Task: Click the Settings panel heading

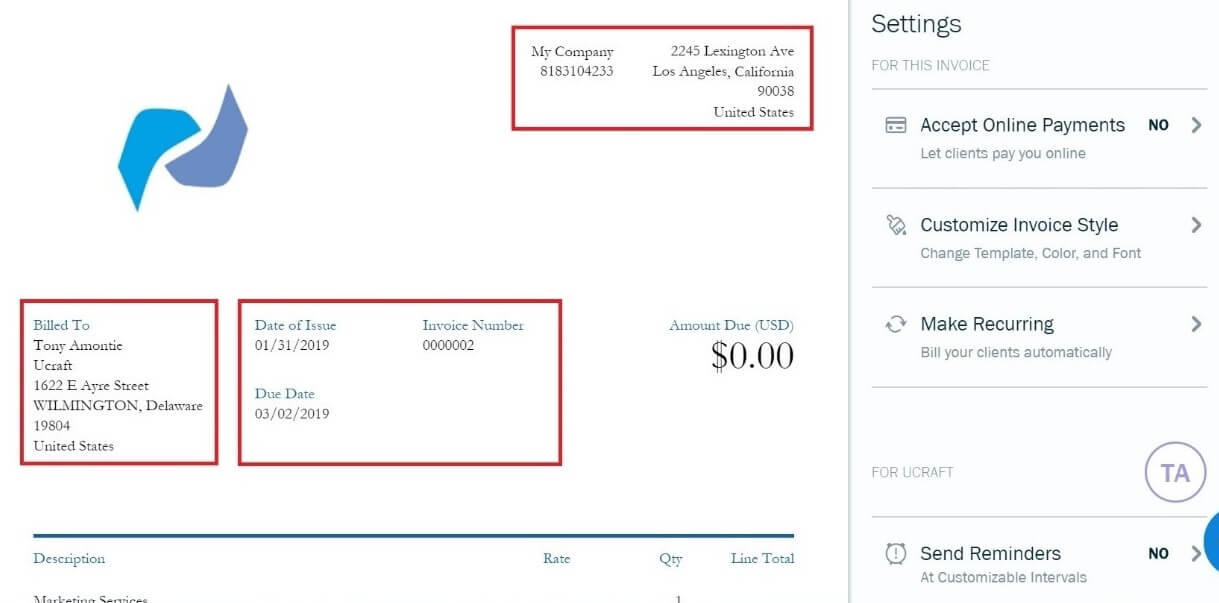Action: click(916, 23)
